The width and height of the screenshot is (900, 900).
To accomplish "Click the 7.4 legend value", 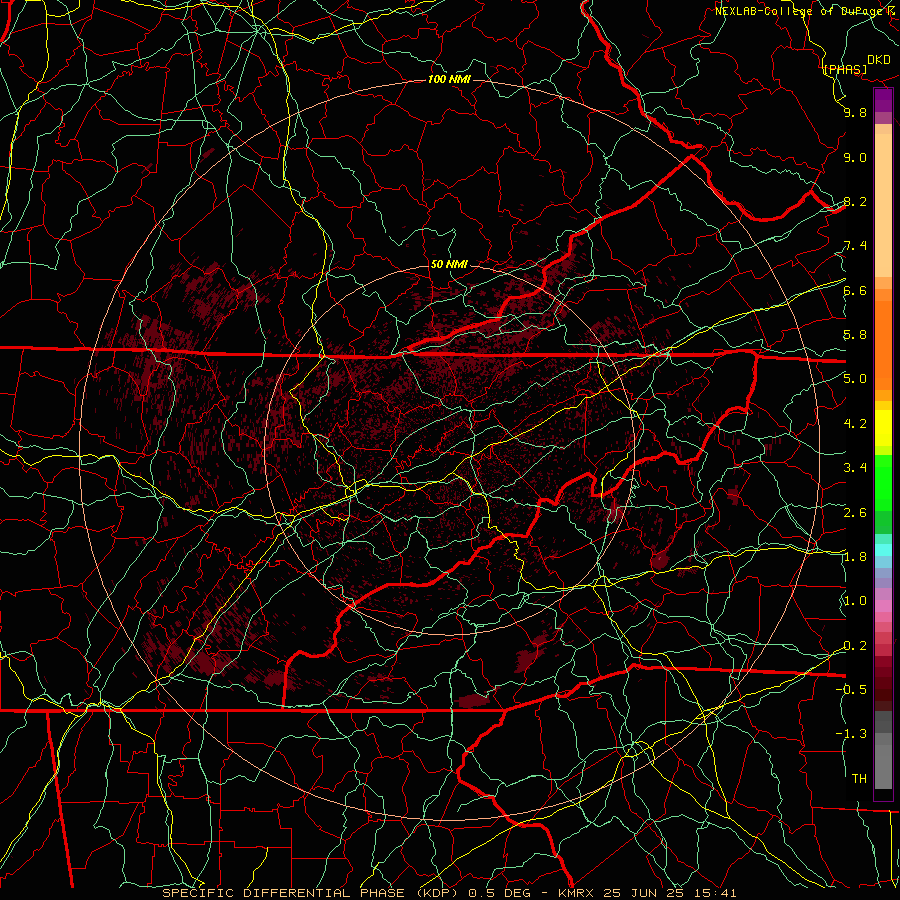I will pos(855,246).
